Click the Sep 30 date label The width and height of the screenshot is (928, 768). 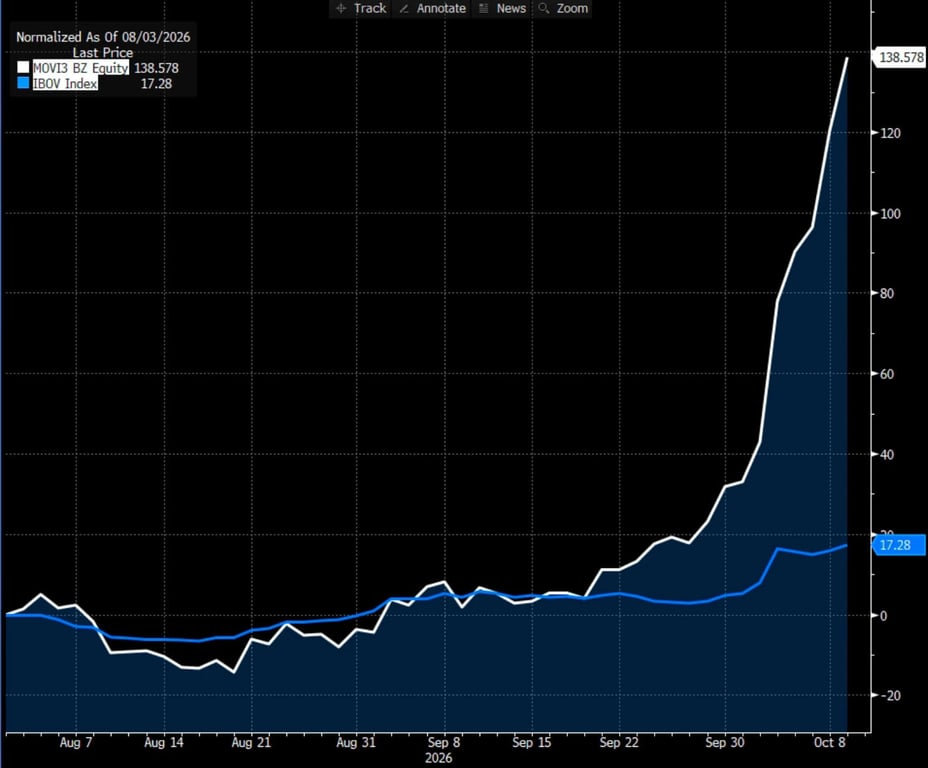pyautogui.click(x=724, y=743)
